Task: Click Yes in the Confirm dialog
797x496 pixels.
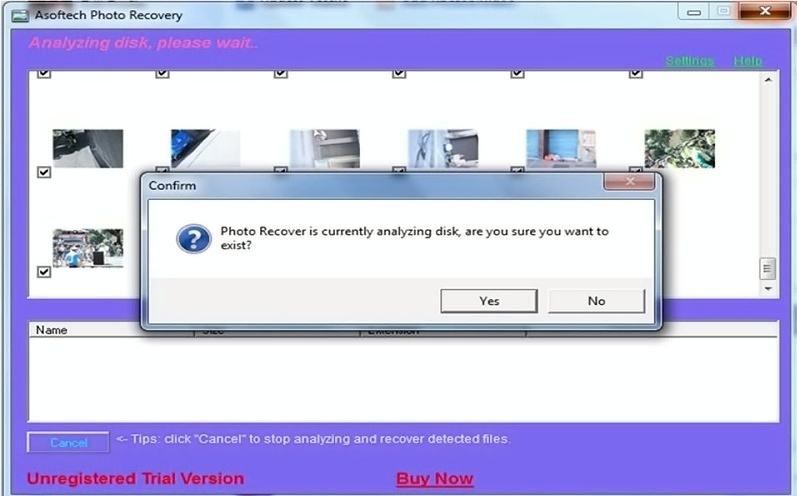Action: (x=488, y=301)
